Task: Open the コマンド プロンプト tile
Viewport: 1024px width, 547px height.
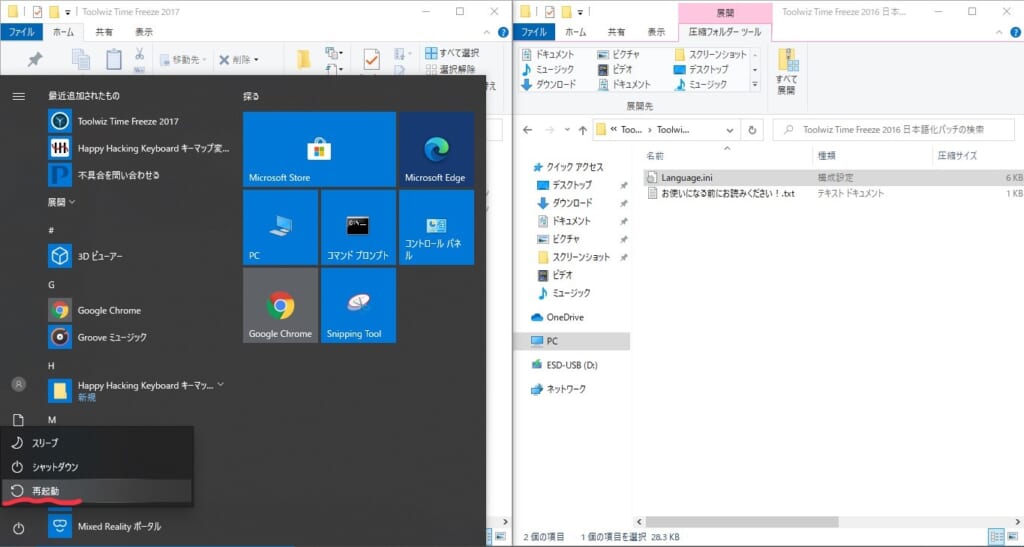Action: (359, 227)
